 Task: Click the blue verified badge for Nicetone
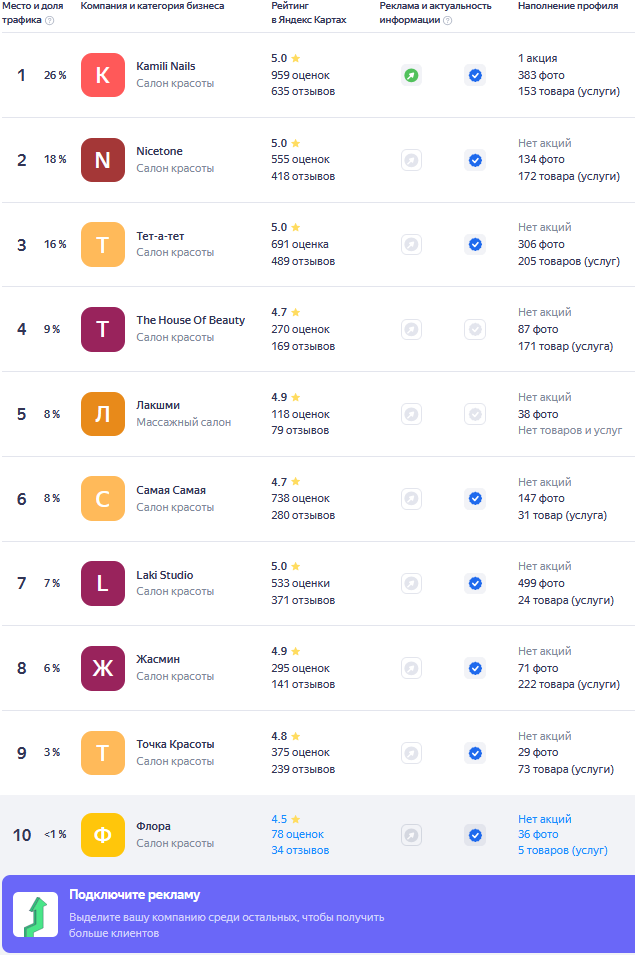pyautogui.click(x=475, y=160)
